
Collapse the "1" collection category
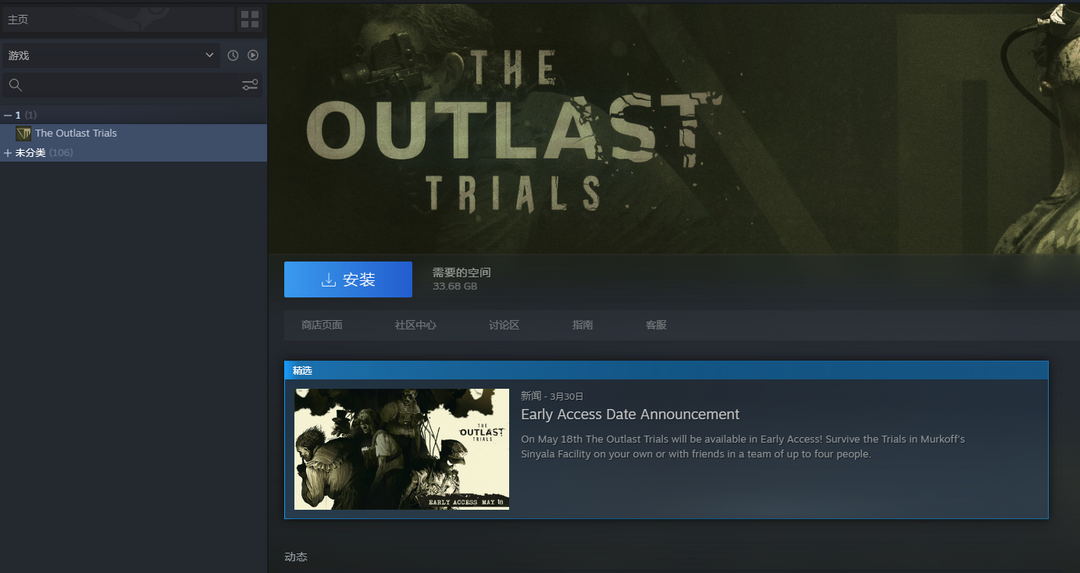(8, 115)
